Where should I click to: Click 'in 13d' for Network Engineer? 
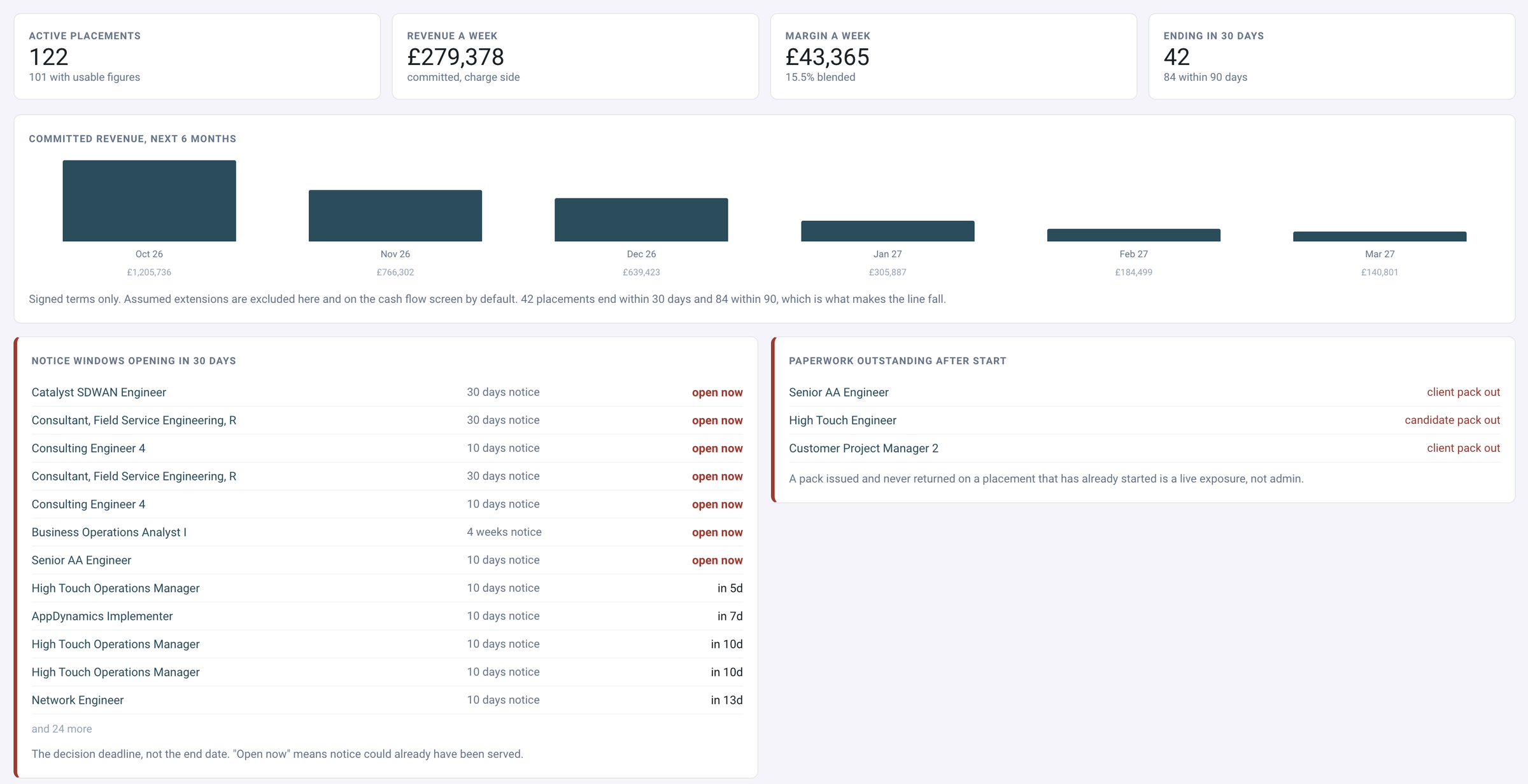click(x=727, y=701)
